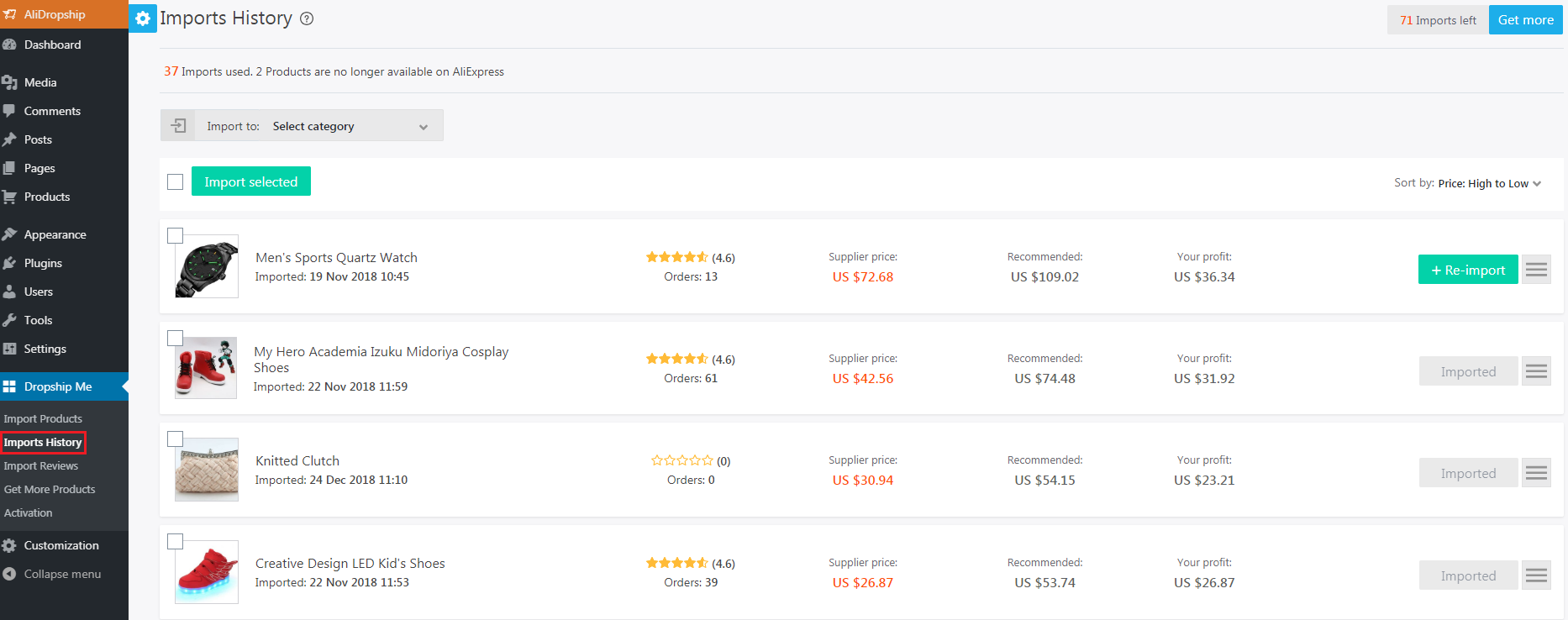Click the Media icon in sidebar
1568x620 pixels.
[x=9, y=82]
